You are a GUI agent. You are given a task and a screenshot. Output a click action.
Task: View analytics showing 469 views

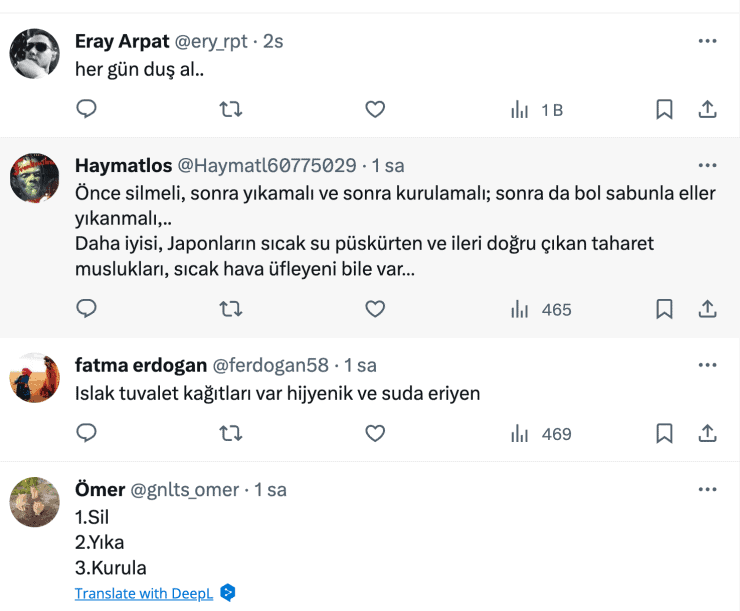(541, 433)
